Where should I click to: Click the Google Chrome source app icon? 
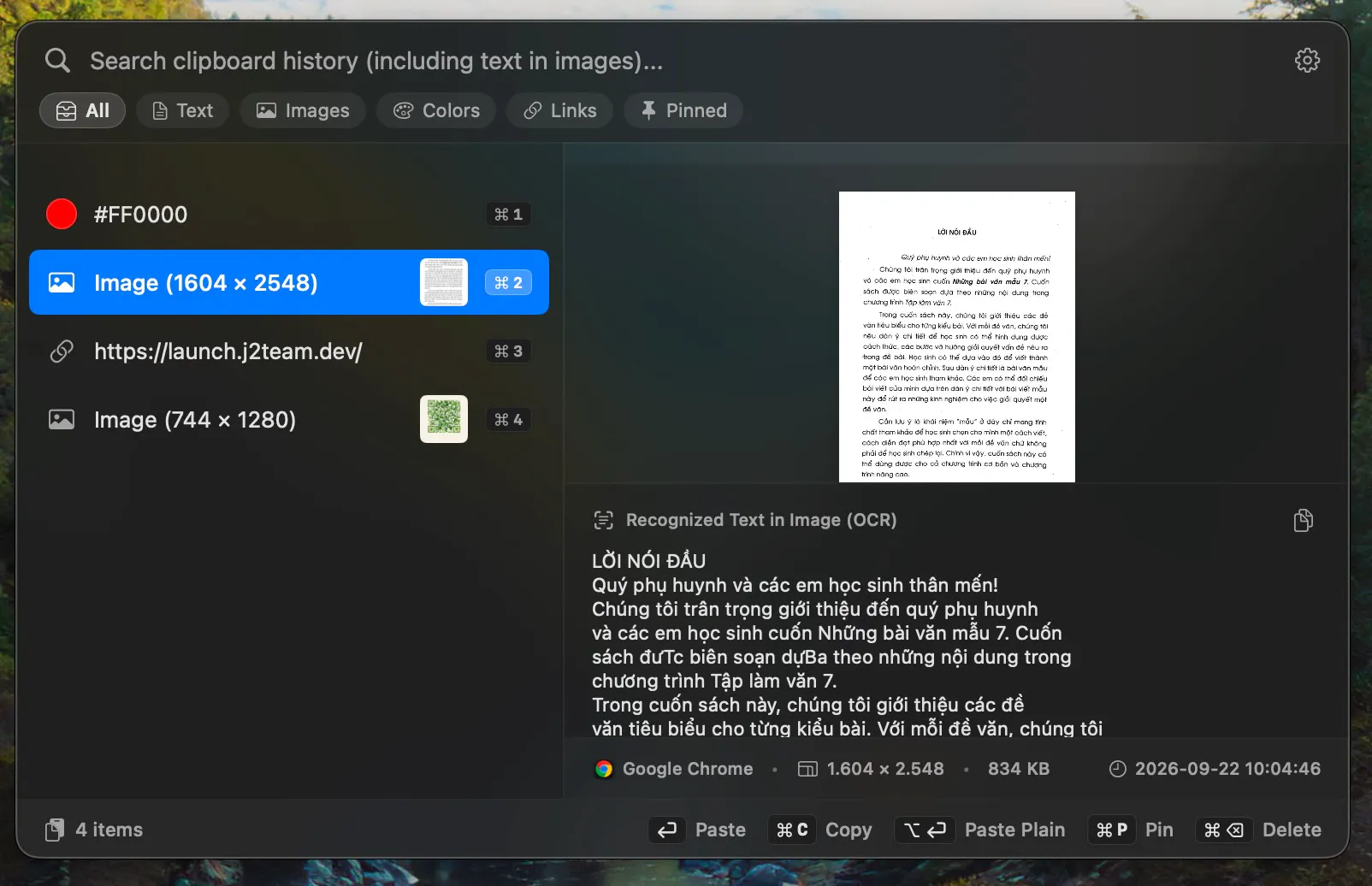604,769
